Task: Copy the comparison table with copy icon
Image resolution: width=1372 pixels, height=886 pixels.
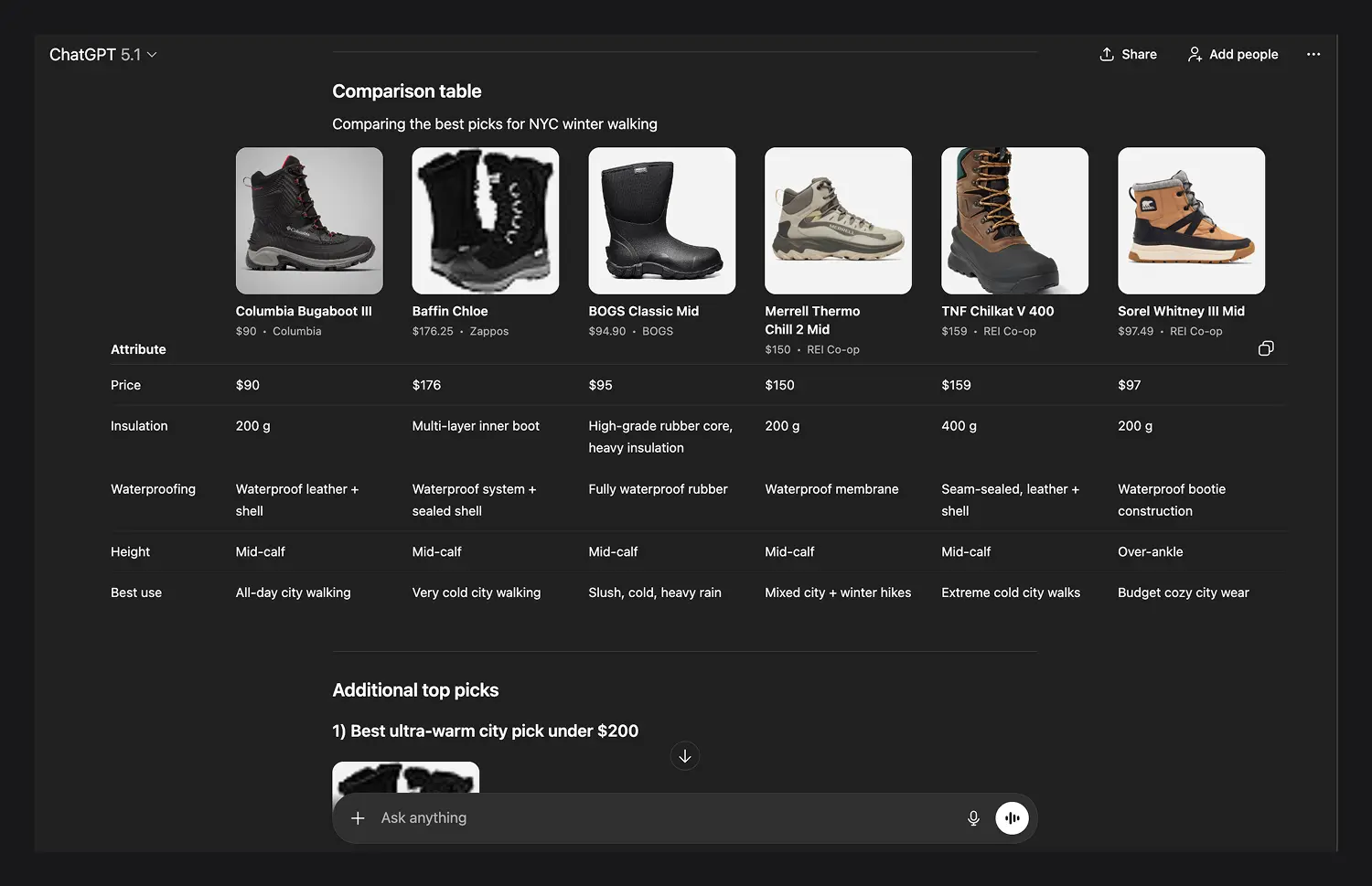Action: (x=1266, y=348)
